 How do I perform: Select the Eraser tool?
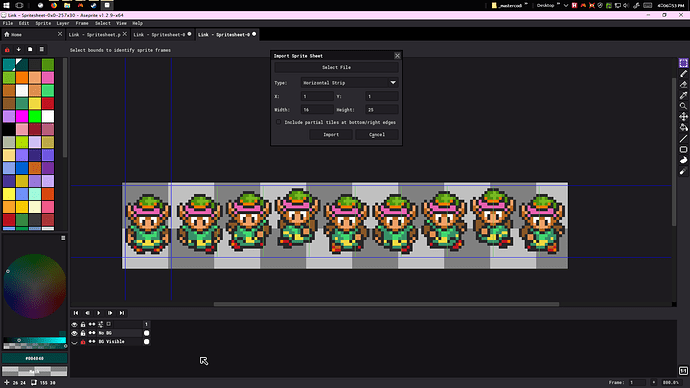click(683, 84)
